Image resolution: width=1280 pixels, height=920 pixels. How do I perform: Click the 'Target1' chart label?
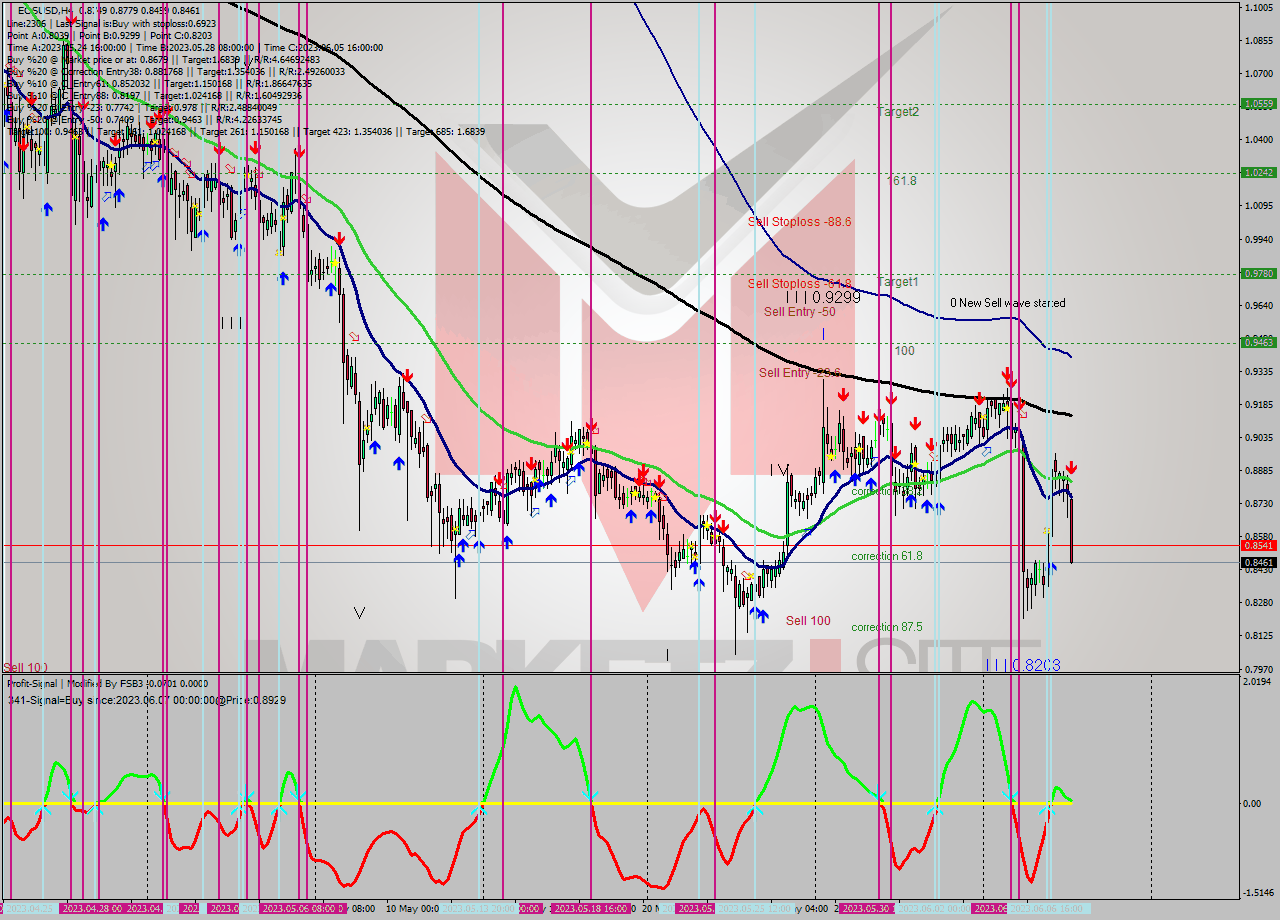click(x=898, y=282)
